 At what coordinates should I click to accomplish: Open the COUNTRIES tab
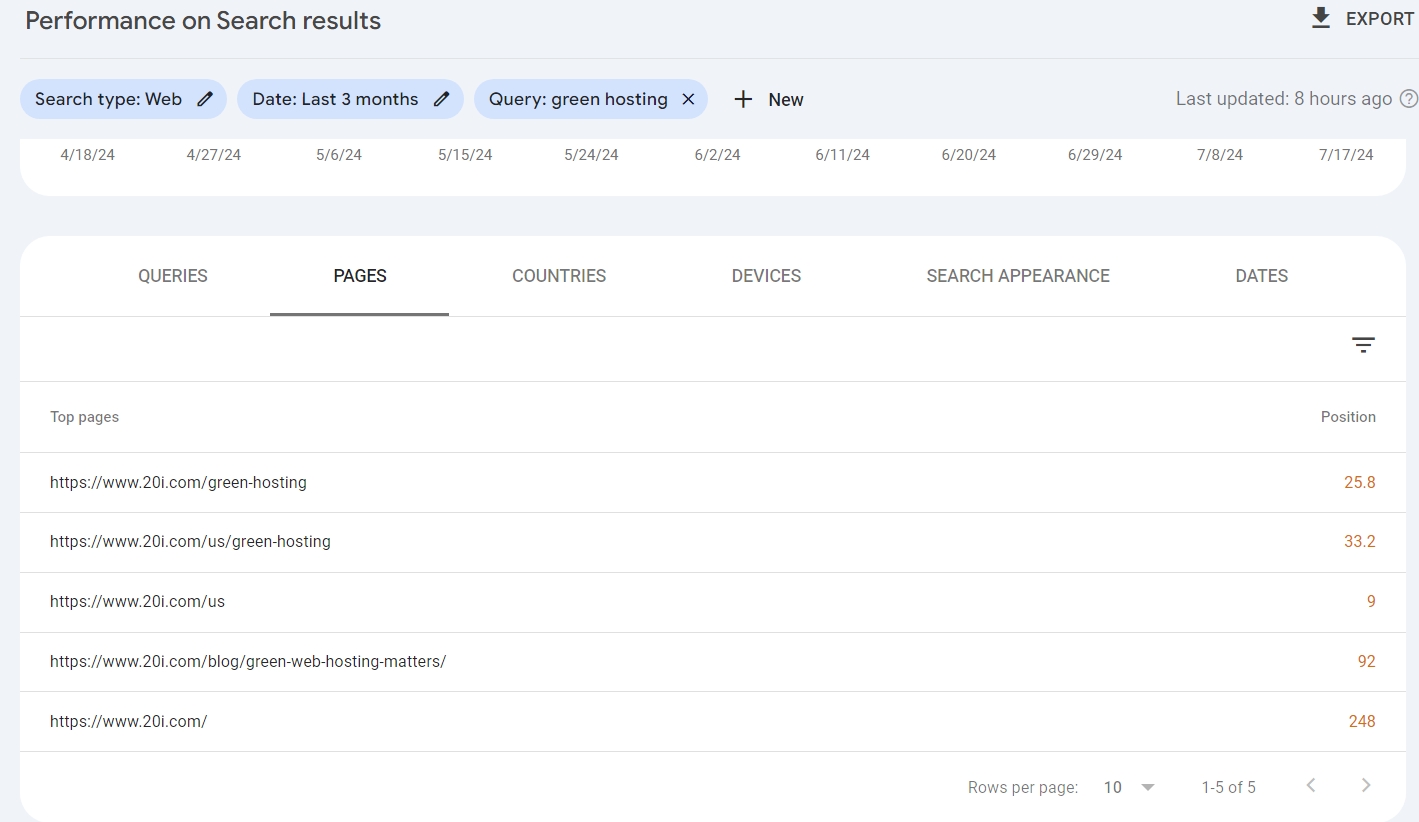coord(559,276)
